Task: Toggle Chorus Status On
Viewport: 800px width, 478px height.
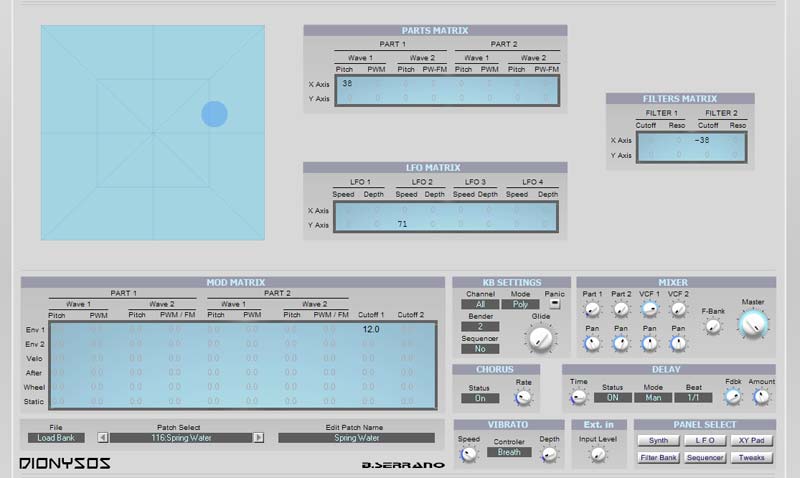Action: point(480,398)
